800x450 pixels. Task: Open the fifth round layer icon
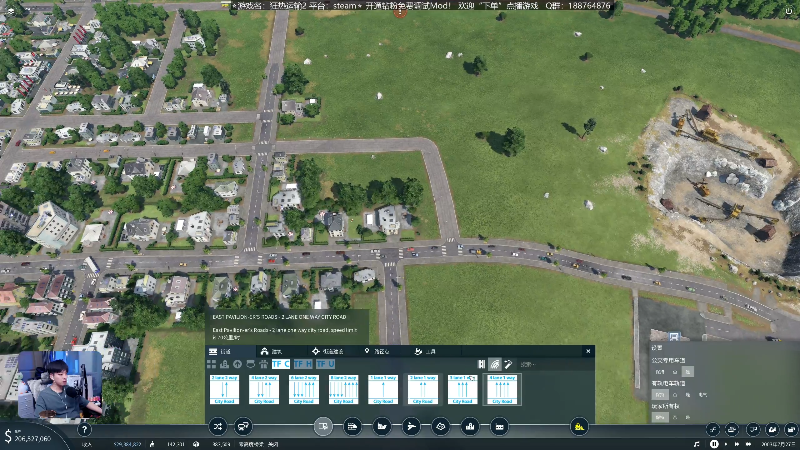(x=791, y=429)
